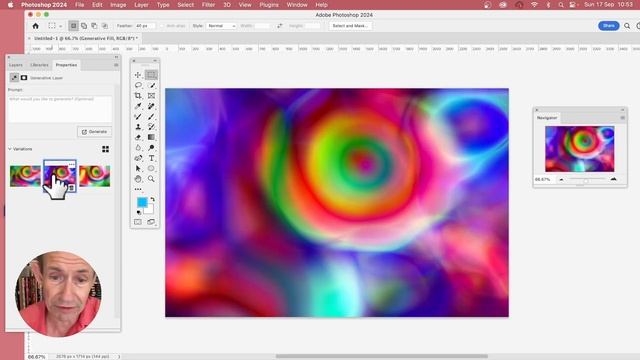This screenshot has height=360, width=640.
Task: Enable Subtract from selection mode
Action: (x=94, y=26)
